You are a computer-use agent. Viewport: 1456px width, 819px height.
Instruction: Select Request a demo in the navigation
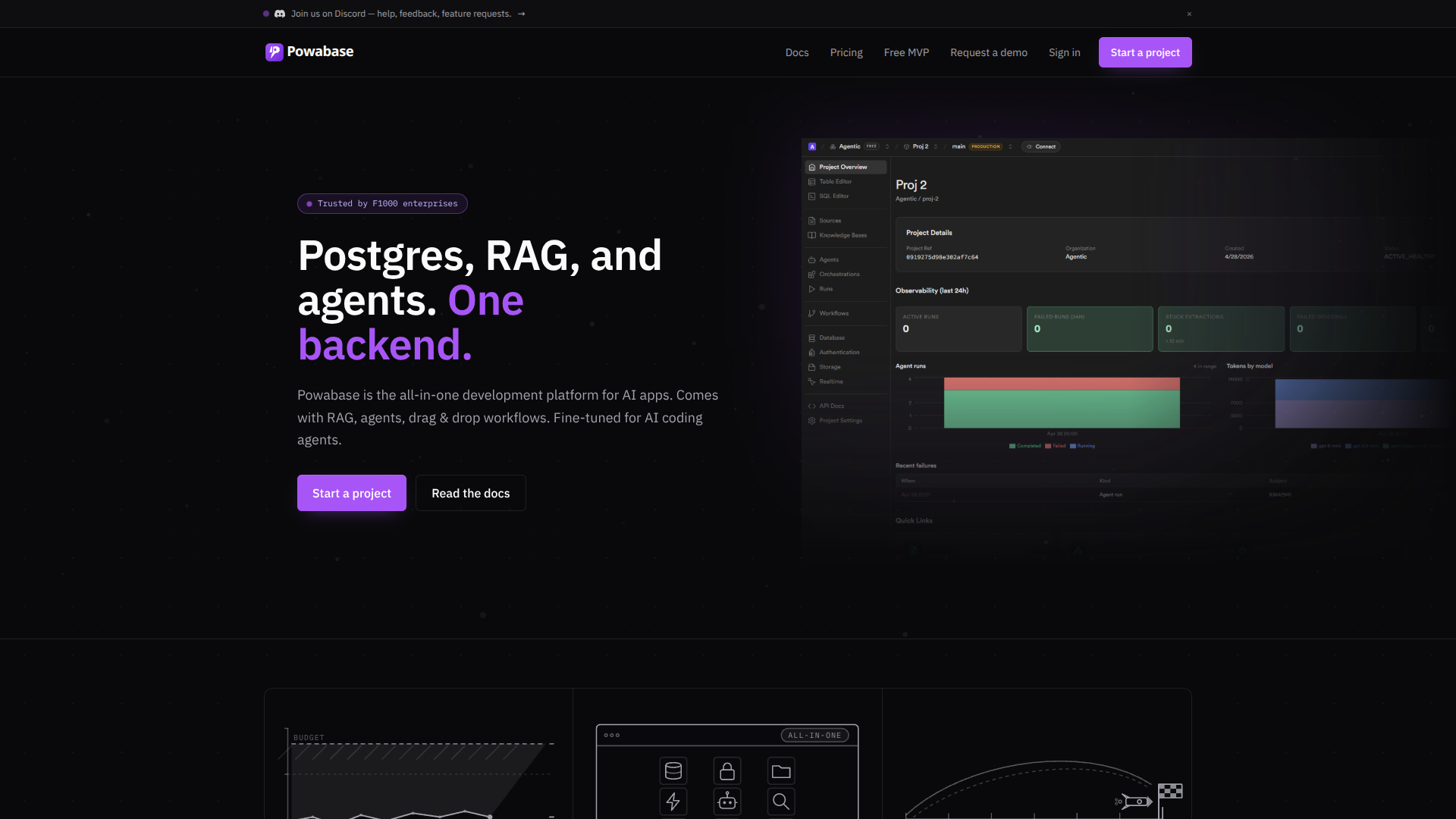tap(989, 52)
